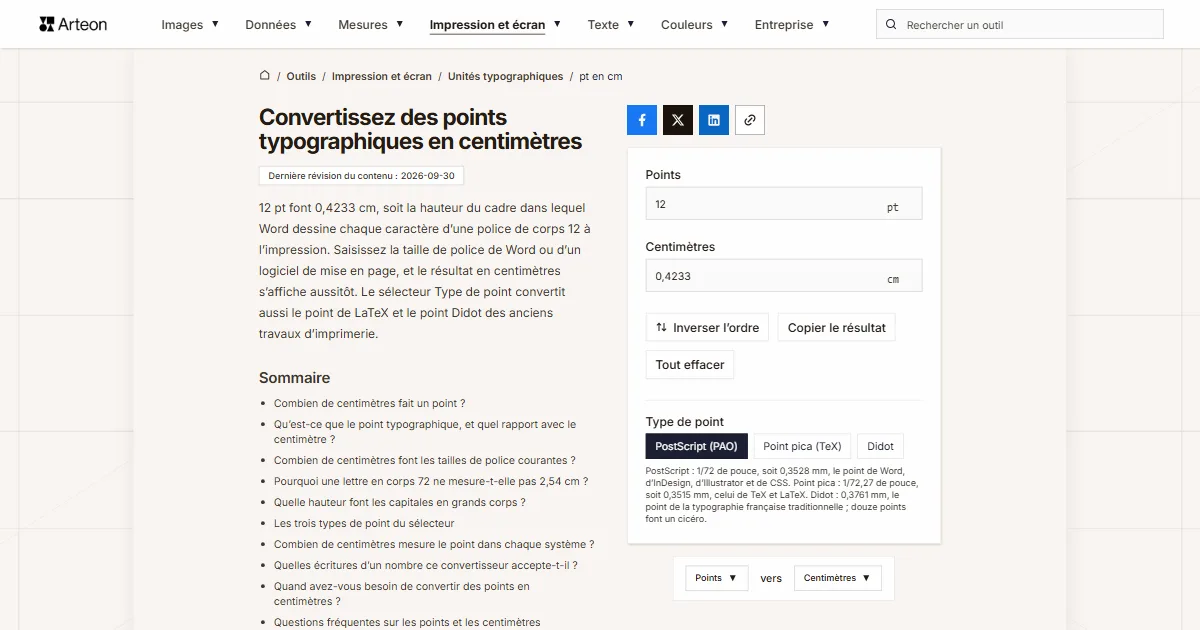The width and height of the screenshot is (1200, 630).
Task: Open the Données menu
Action: pos(279,25)
